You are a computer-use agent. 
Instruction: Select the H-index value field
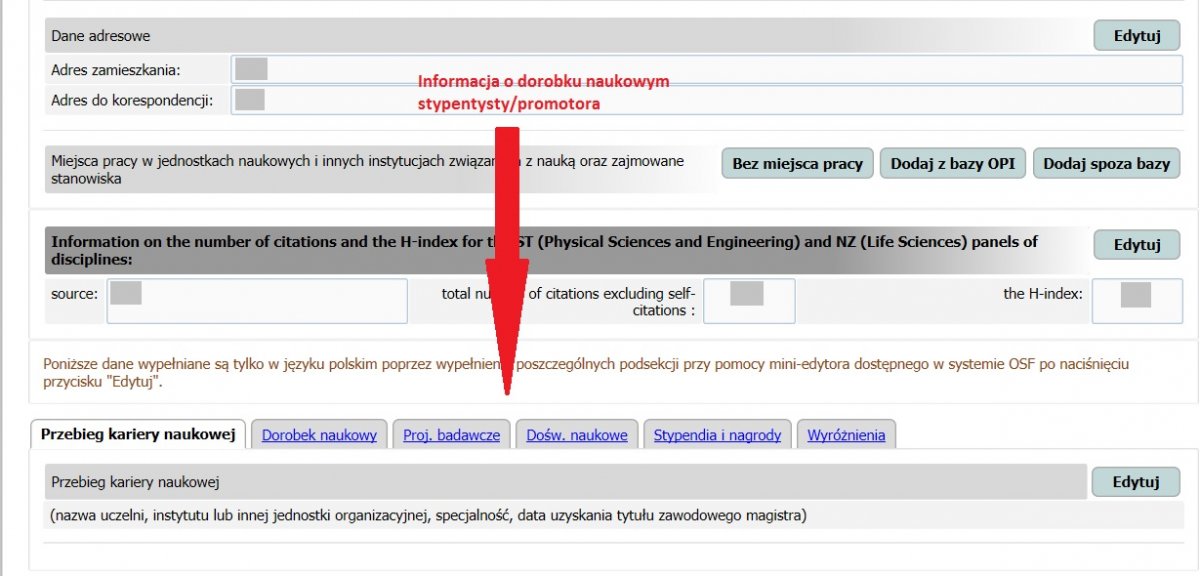tap(1136, 300)
